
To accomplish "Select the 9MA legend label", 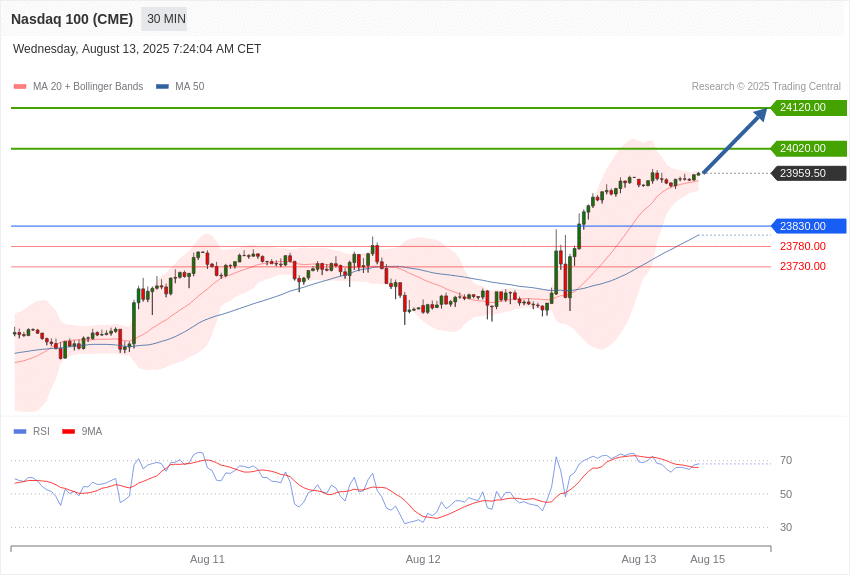I will click(x=92, y=432).
